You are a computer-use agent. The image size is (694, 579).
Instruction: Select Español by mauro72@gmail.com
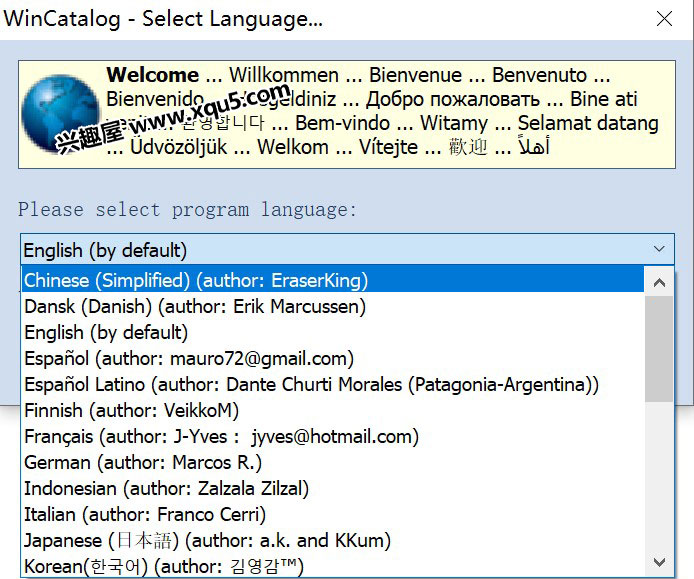pos(333,359)
